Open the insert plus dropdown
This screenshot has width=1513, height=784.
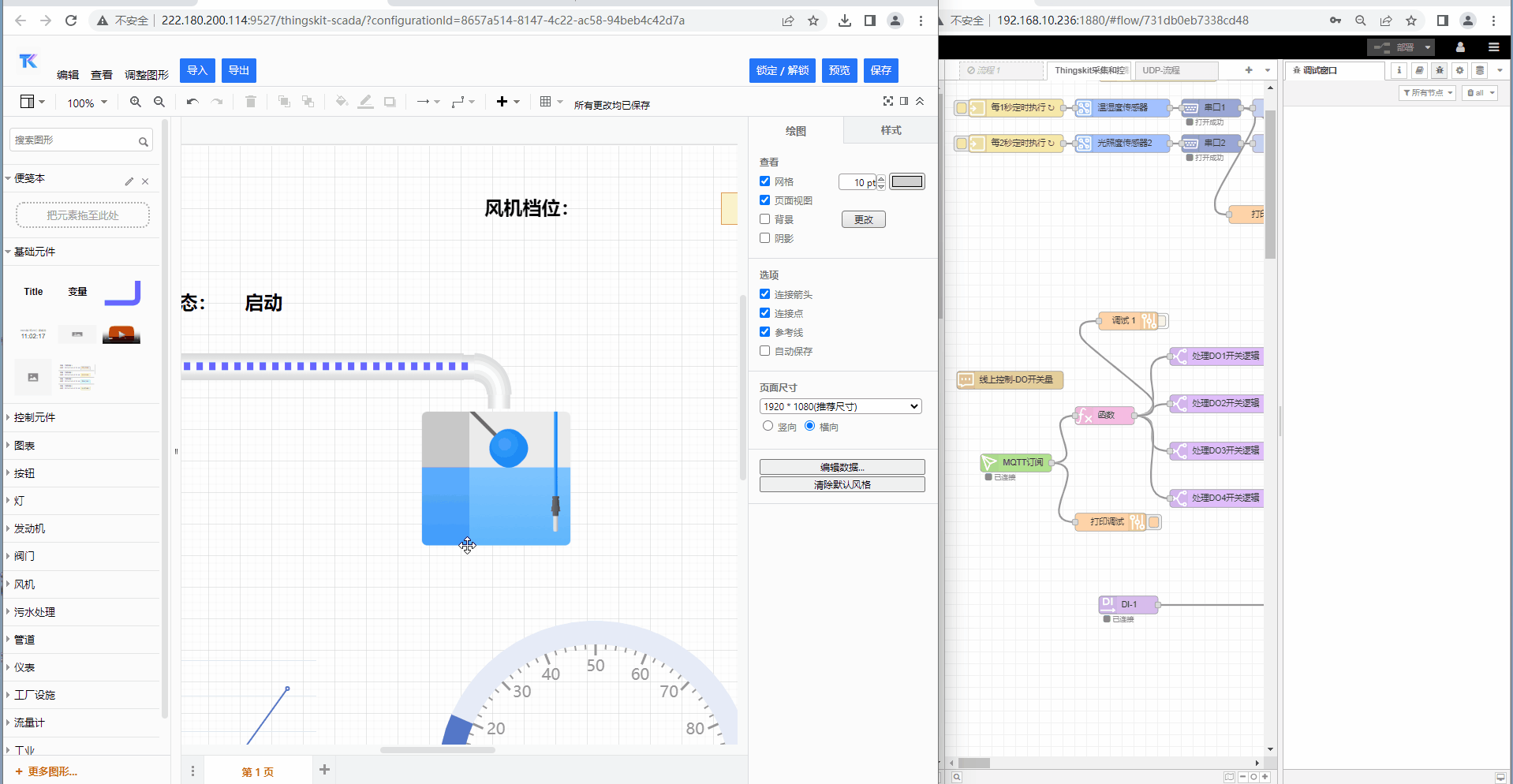tap(508, 102)
